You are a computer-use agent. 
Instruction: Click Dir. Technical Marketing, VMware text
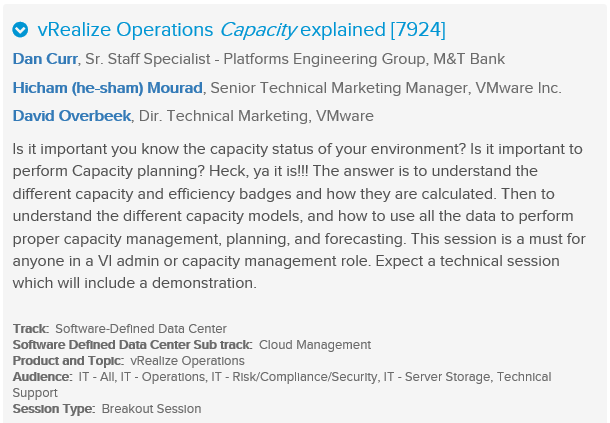[258, 116]
